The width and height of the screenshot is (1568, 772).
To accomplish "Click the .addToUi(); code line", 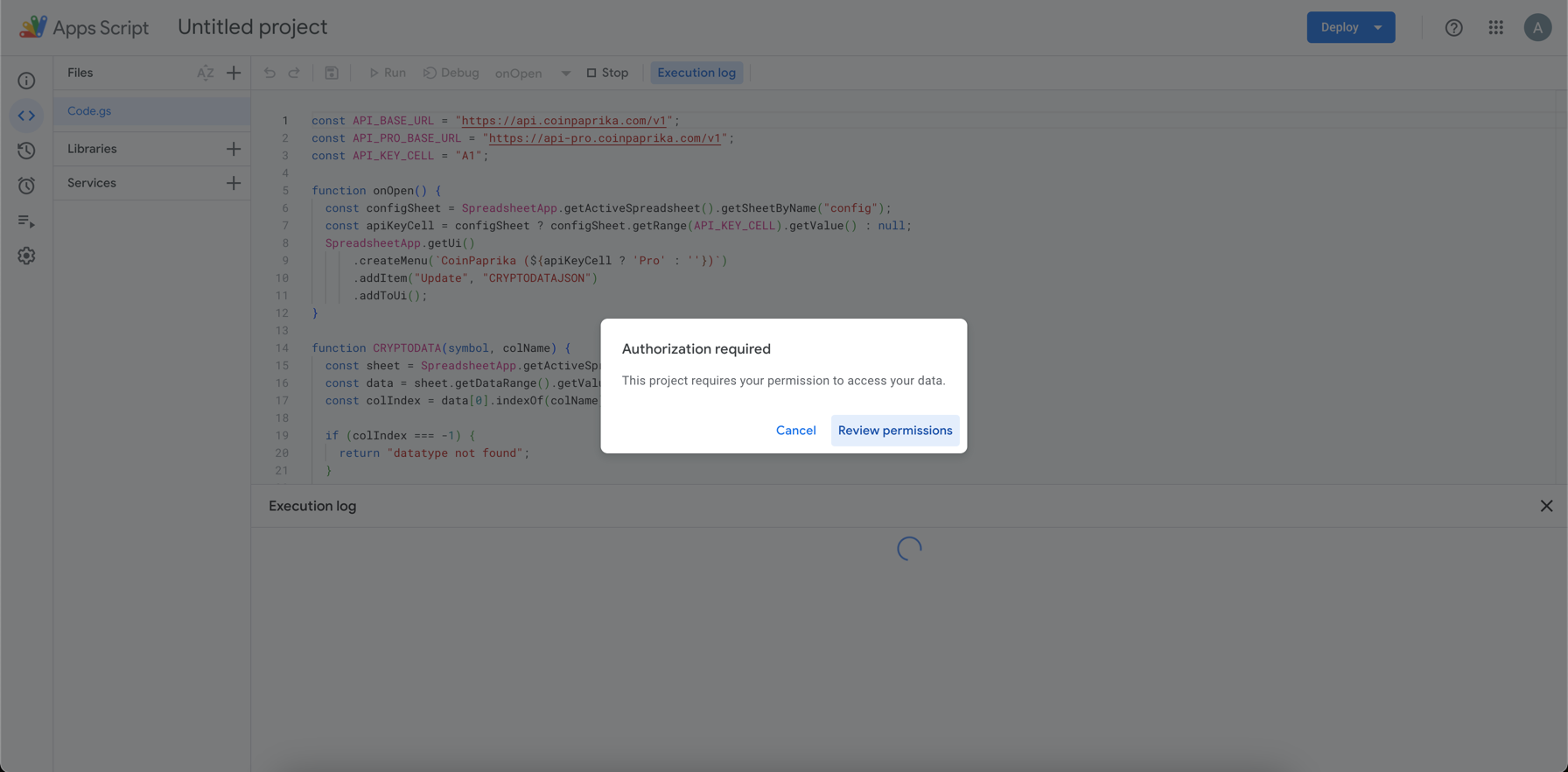I will click(390, 296).
